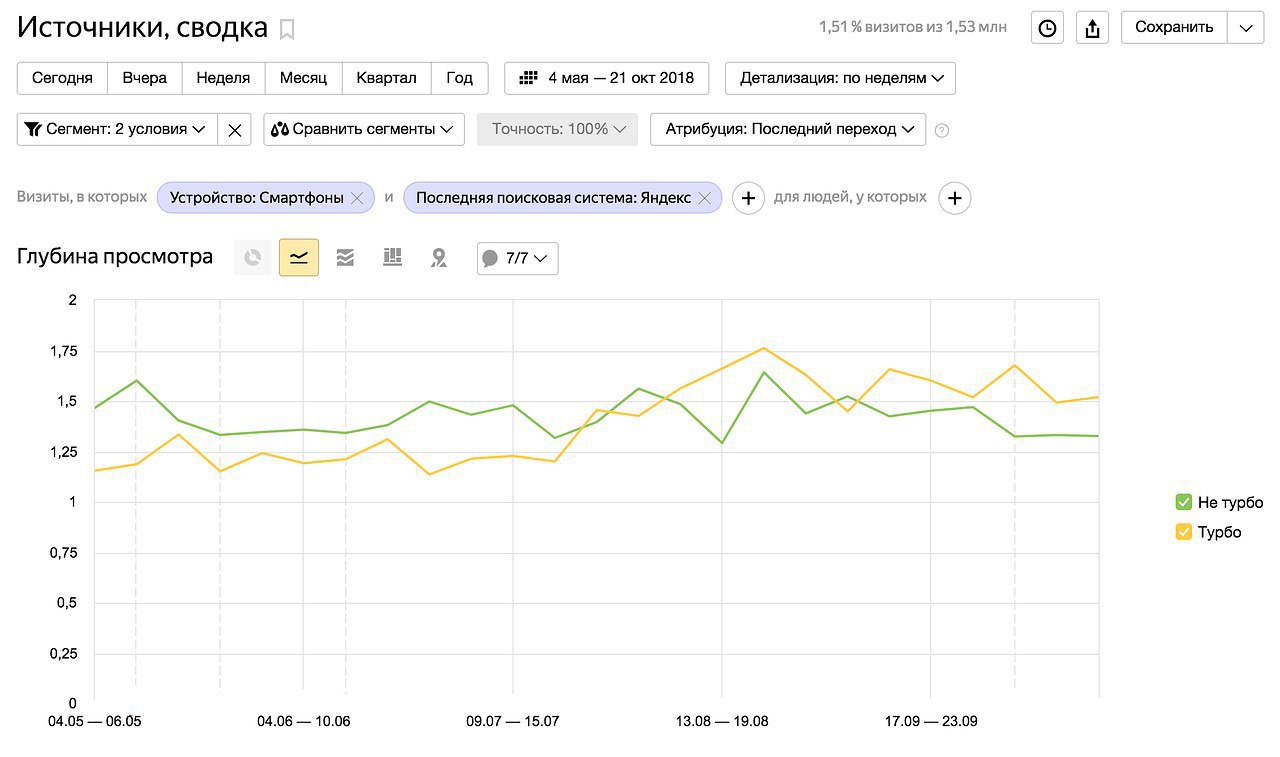Toggle the green Не турбо checkbox

[x=1184, y=502]
